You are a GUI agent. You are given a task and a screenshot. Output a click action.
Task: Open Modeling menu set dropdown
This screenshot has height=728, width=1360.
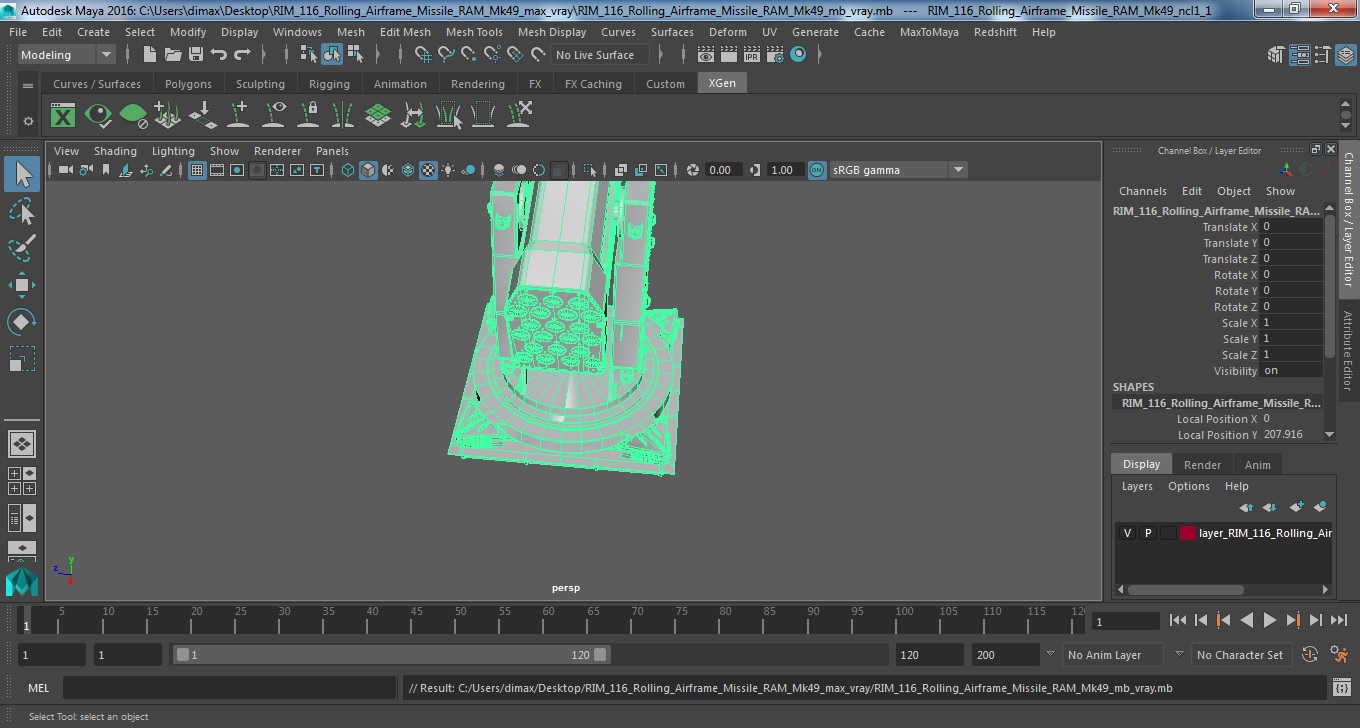click(x=66, y=55)
